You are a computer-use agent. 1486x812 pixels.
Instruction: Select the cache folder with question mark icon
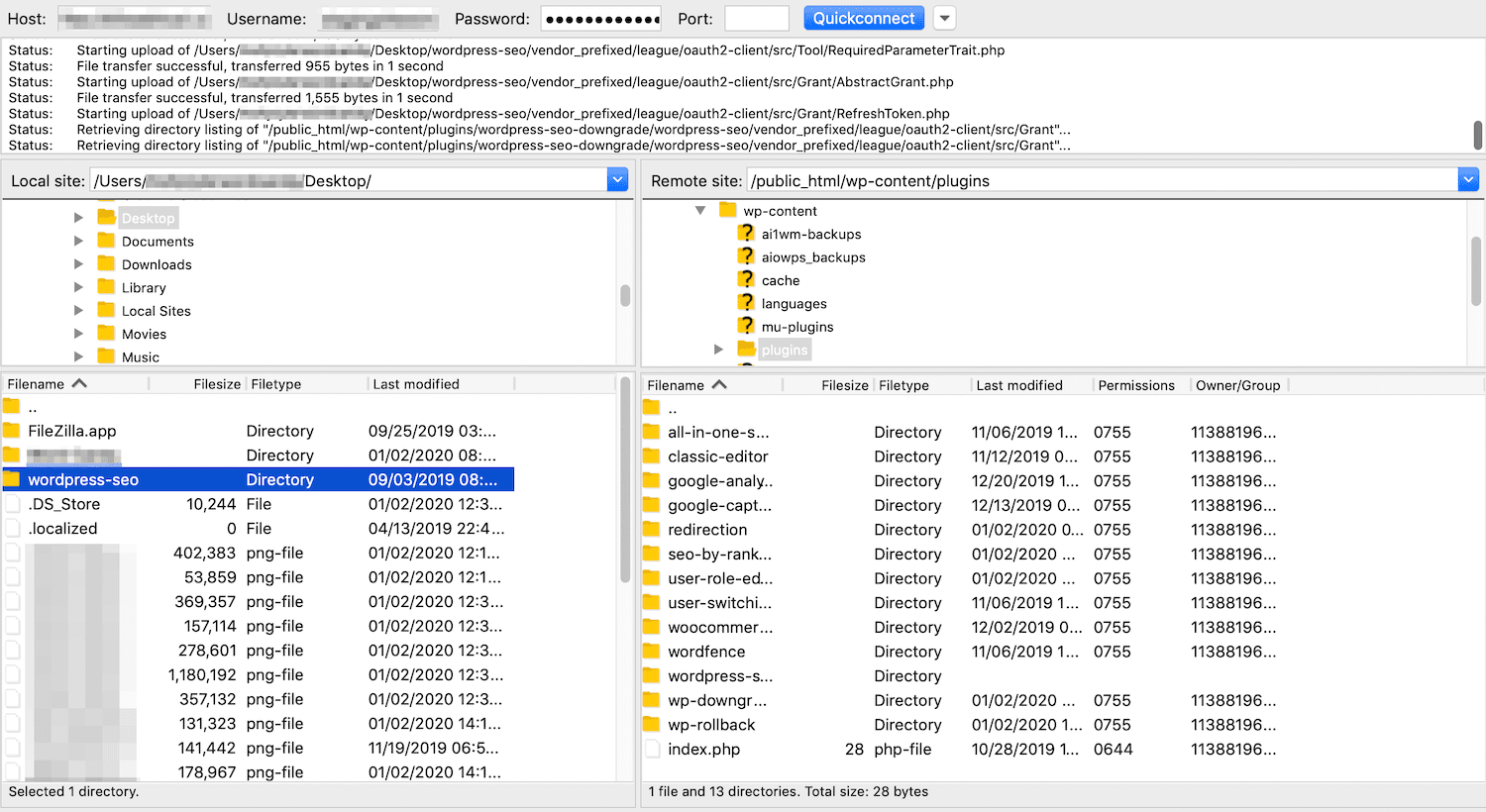point(749,280)
